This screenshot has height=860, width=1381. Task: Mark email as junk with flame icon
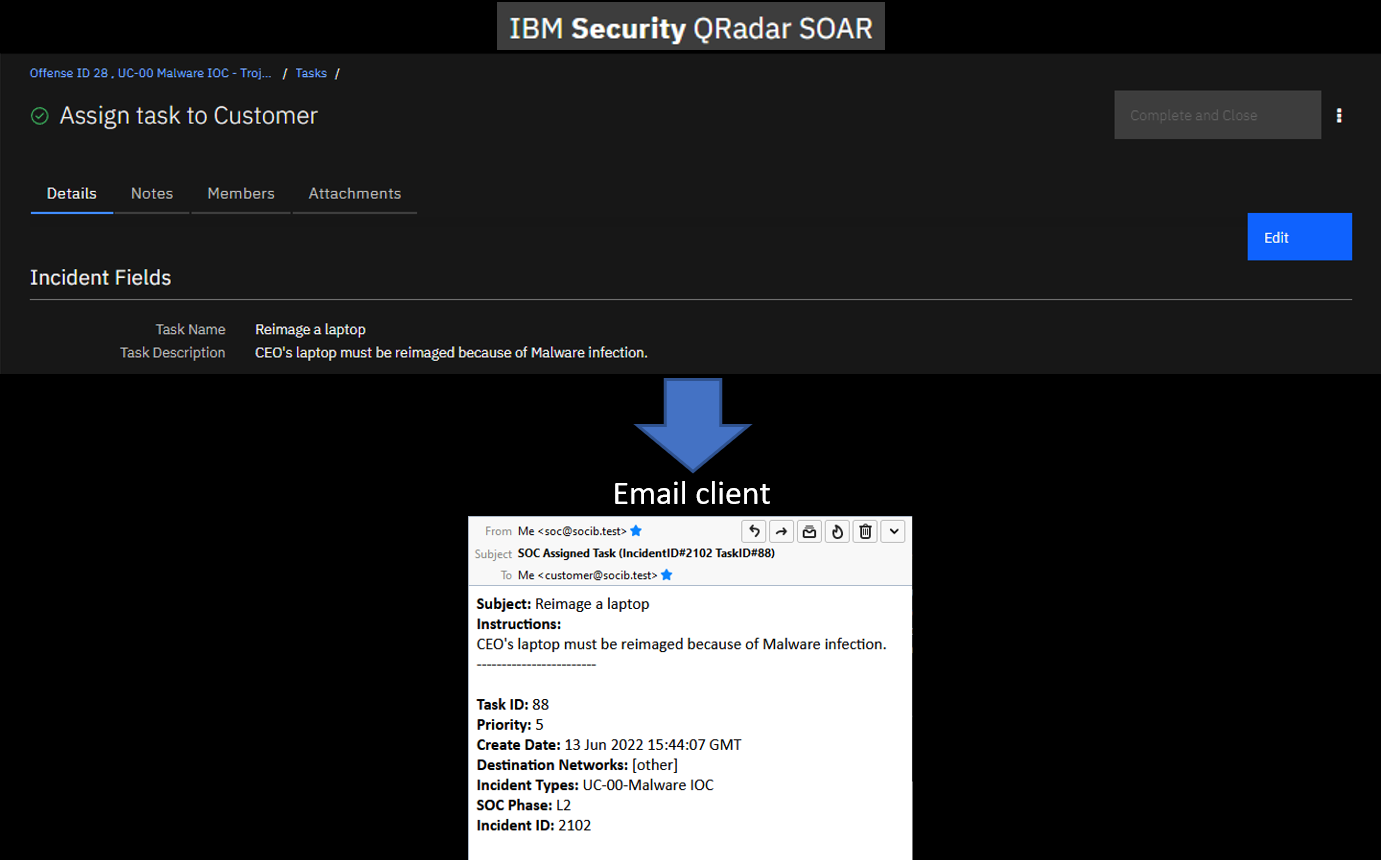pyautogui.click(x=838, y=531)
